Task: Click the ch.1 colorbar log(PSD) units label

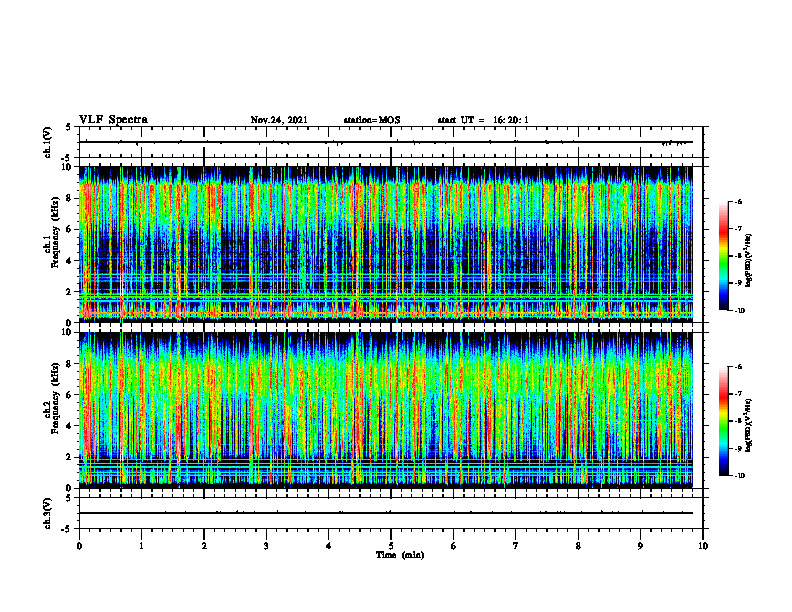Action: [x=749, y=261]
